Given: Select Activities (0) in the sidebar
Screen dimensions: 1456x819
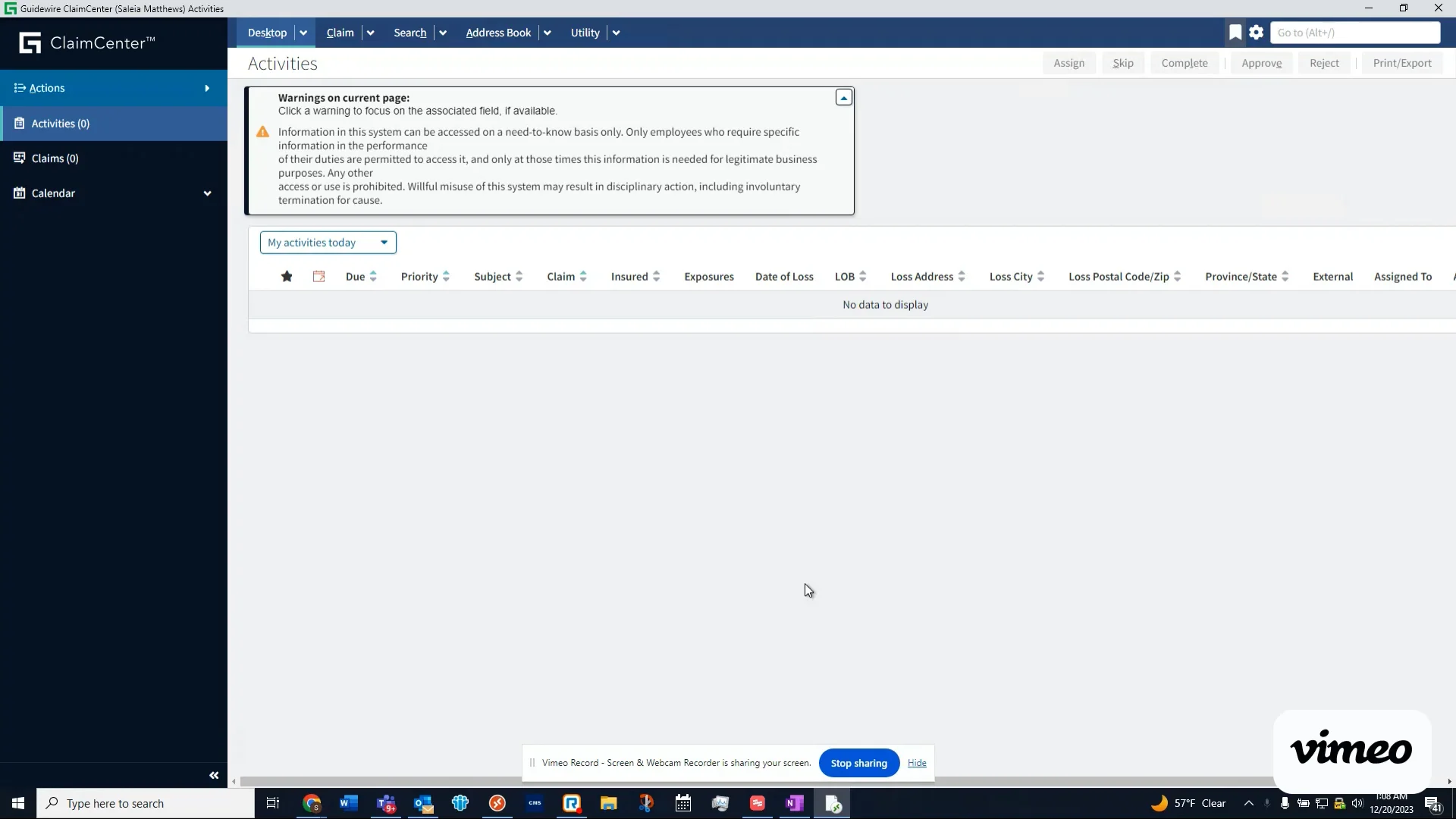Looking at the screenshot, I should coord(60,123).
